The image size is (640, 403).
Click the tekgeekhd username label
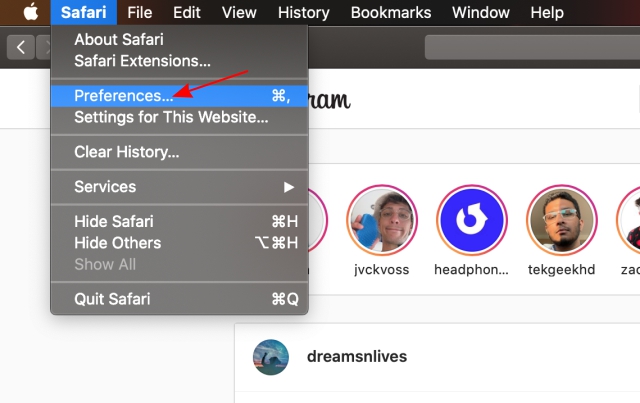click(561, 269)
